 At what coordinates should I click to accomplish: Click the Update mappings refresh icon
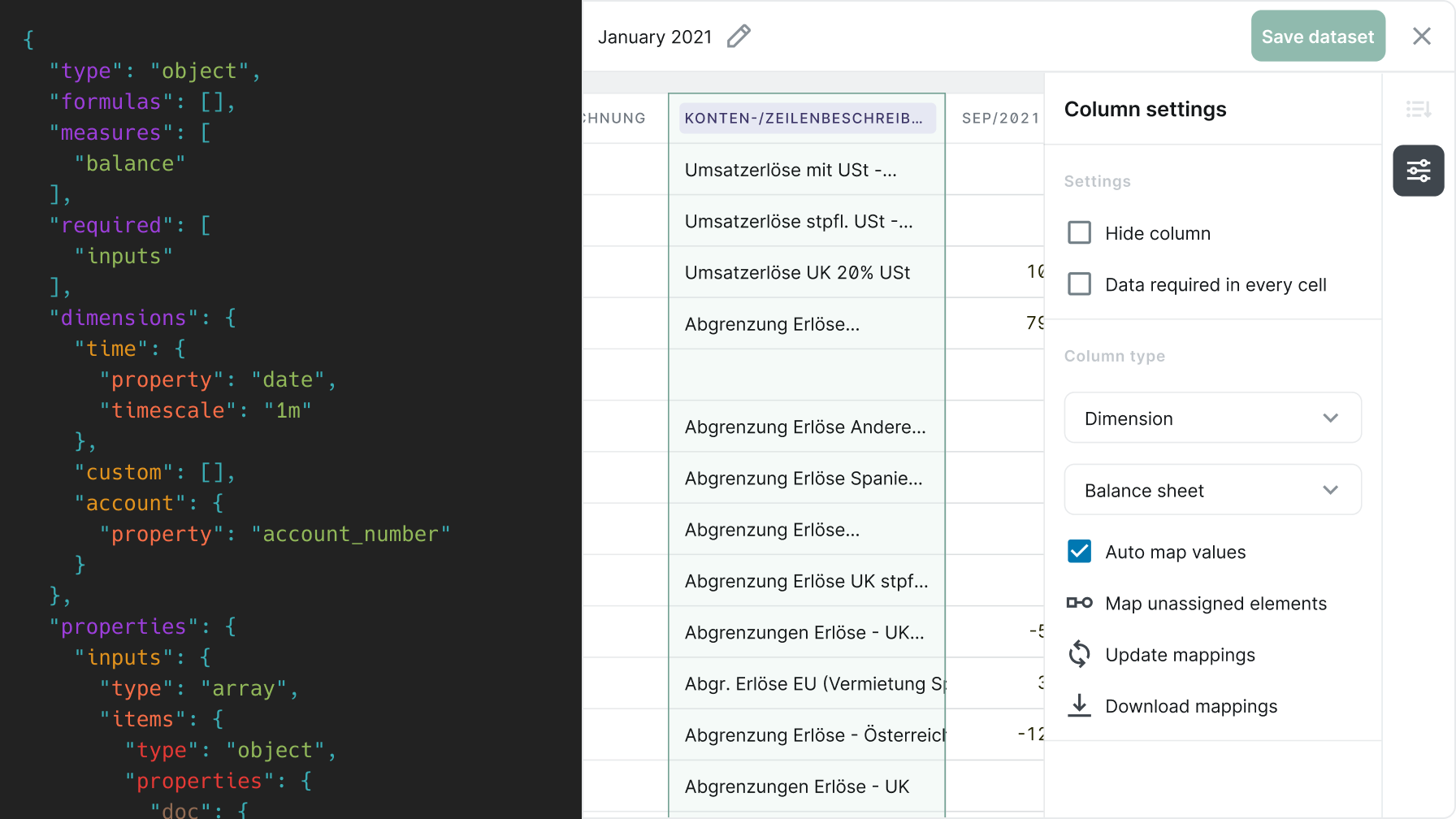pyautogui.click(x=1079, y=654)
